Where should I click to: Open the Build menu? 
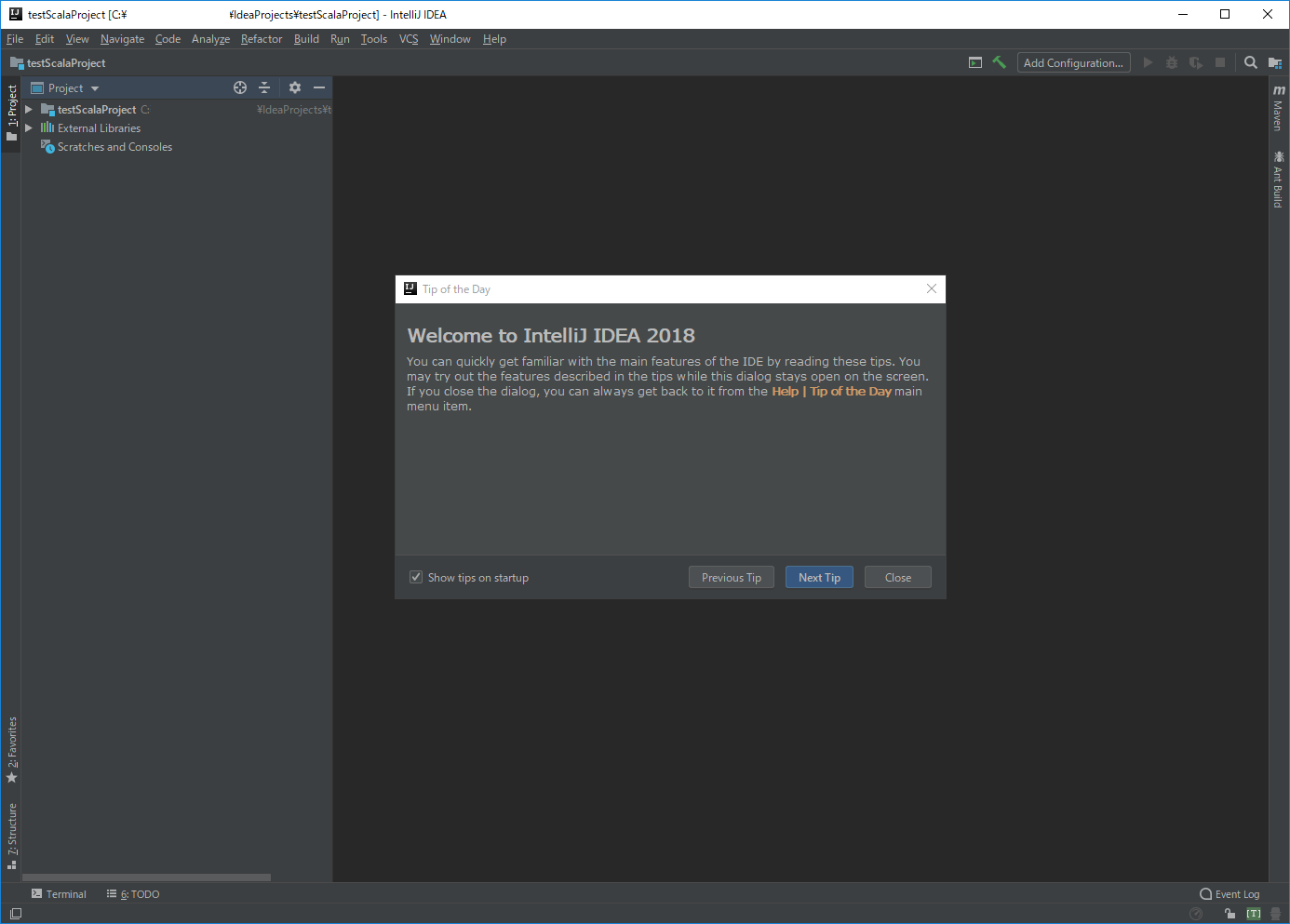click(306, 39)
